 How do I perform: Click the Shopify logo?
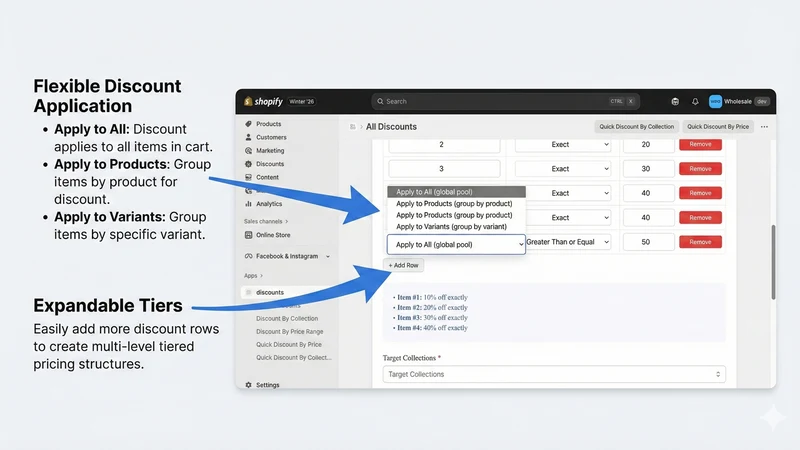263,102
